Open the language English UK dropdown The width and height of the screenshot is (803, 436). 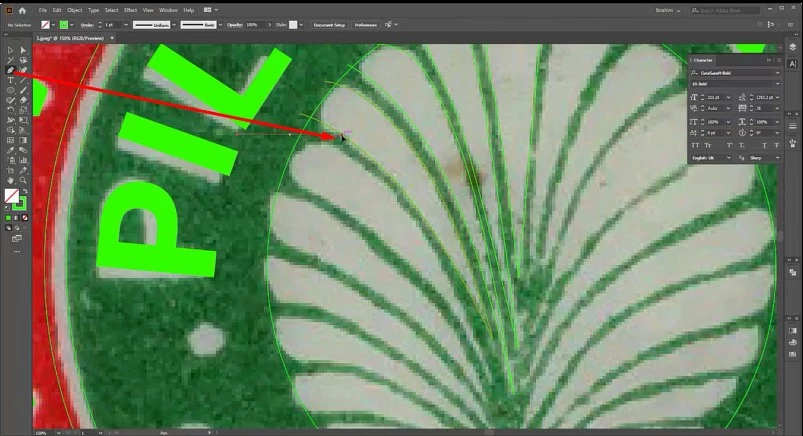click(x=728, y=158)
